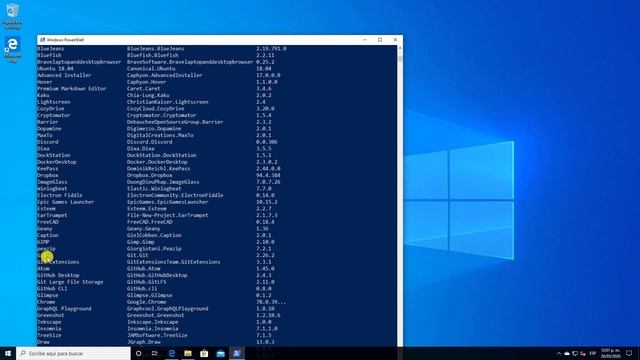Open the OneDrive cloud tray icon

click(x=567, y=353)
